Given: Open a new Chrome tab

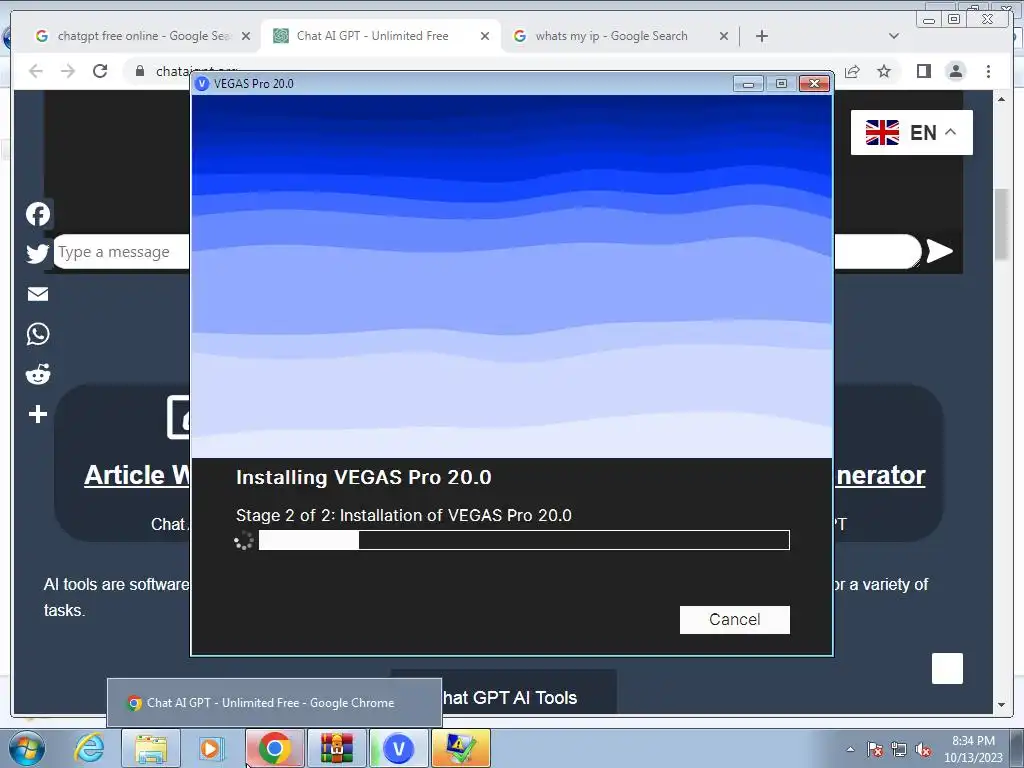Looking at the screenshot, I should click(x=761, y=36).
